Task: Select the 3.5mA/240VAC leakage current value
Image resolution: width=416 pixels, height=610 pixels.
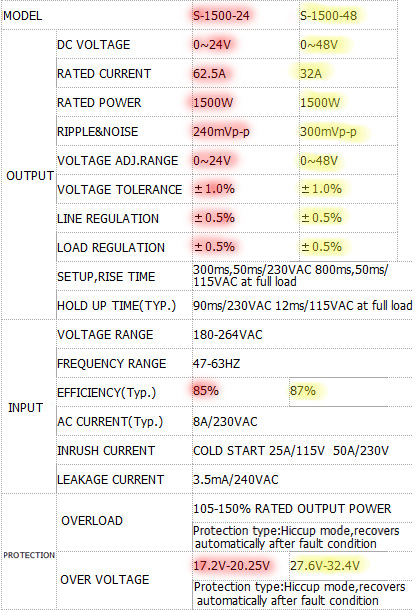Action: (236, 480)
